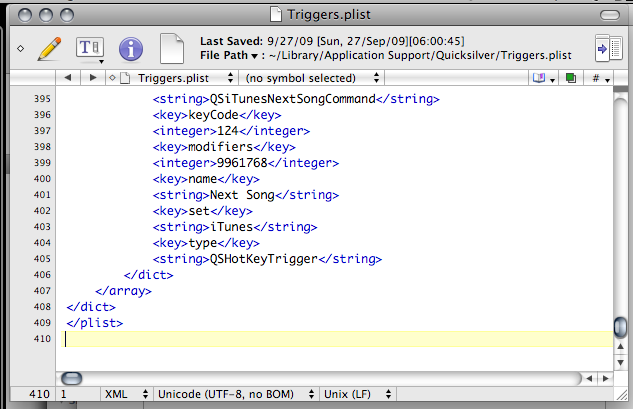Toggle the documents drawer icon
Screen dimensions: 633x409
pos(606,48)
